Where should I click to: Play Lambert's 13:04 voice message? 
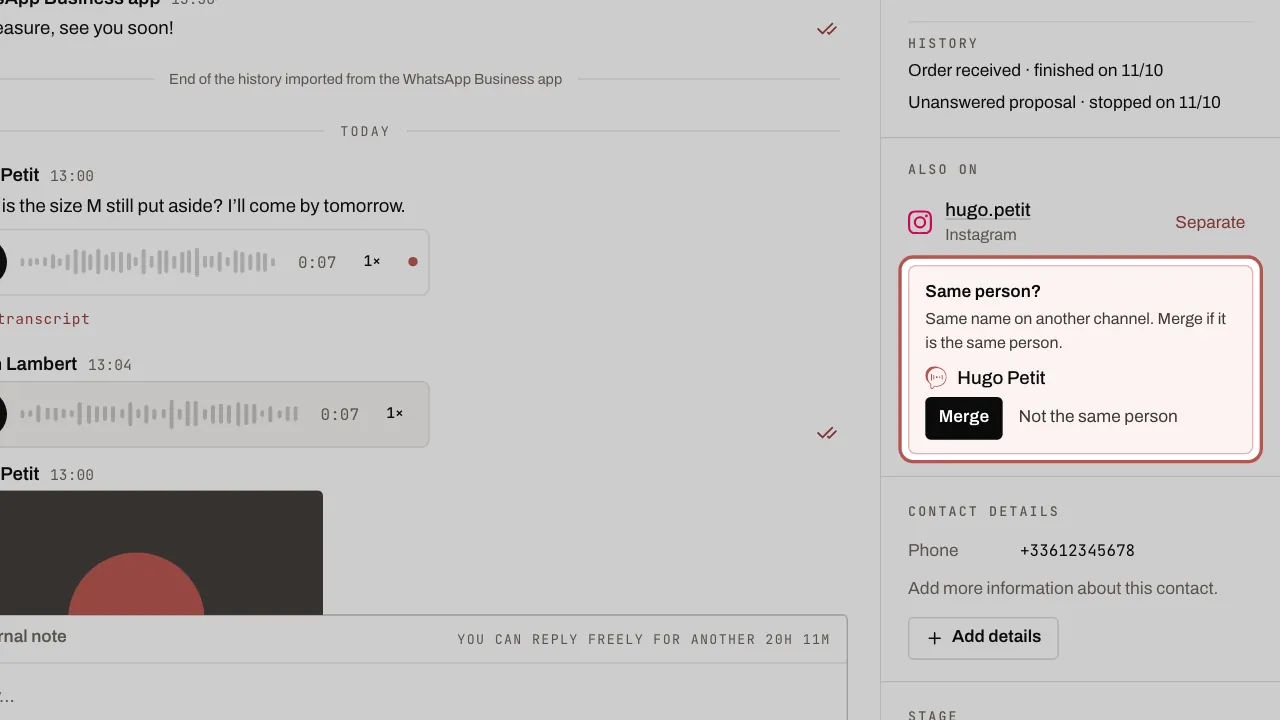0,414
